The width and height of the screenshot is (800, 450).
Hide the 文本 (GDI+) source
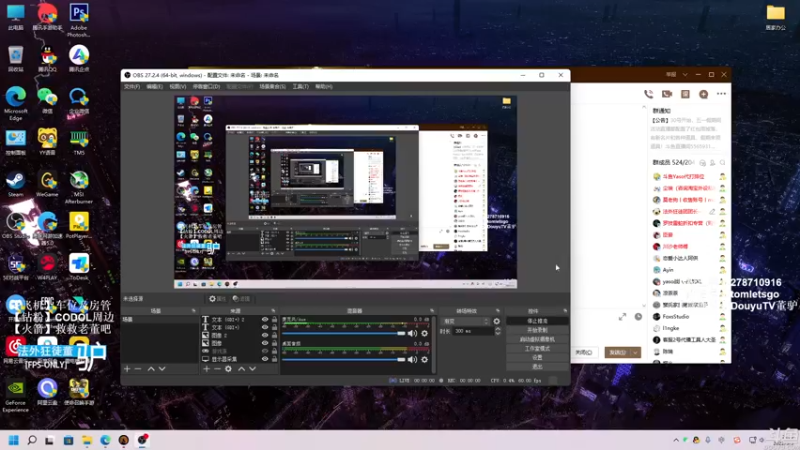(x=265, y=327)
